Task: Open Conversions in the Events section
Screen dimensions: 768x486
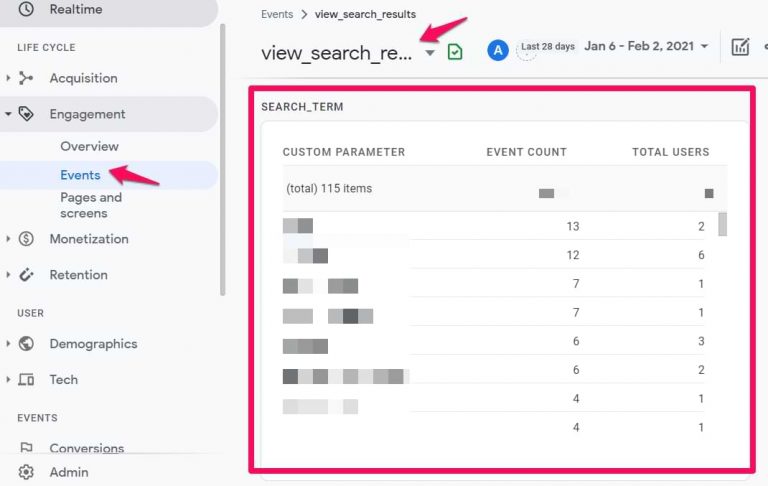Action: (87, 449)
